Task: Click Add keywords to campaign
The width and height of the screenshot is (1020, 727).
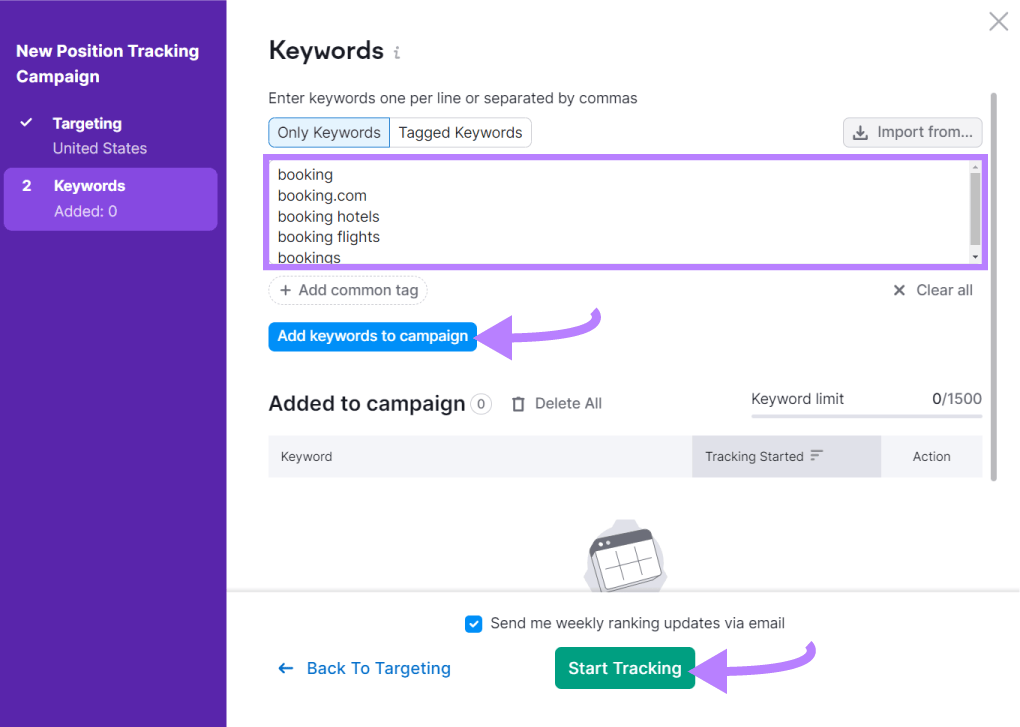Action: (372, 336)
